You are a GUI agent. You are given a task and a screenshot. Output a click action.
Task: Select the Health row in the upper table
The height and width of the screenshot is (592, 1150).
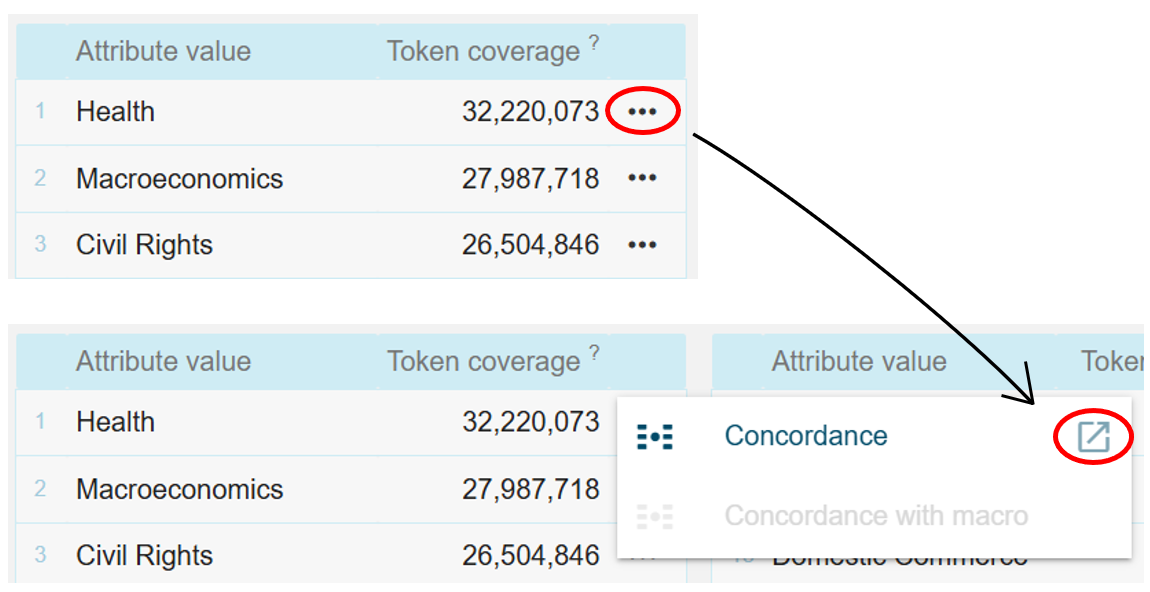115,112
